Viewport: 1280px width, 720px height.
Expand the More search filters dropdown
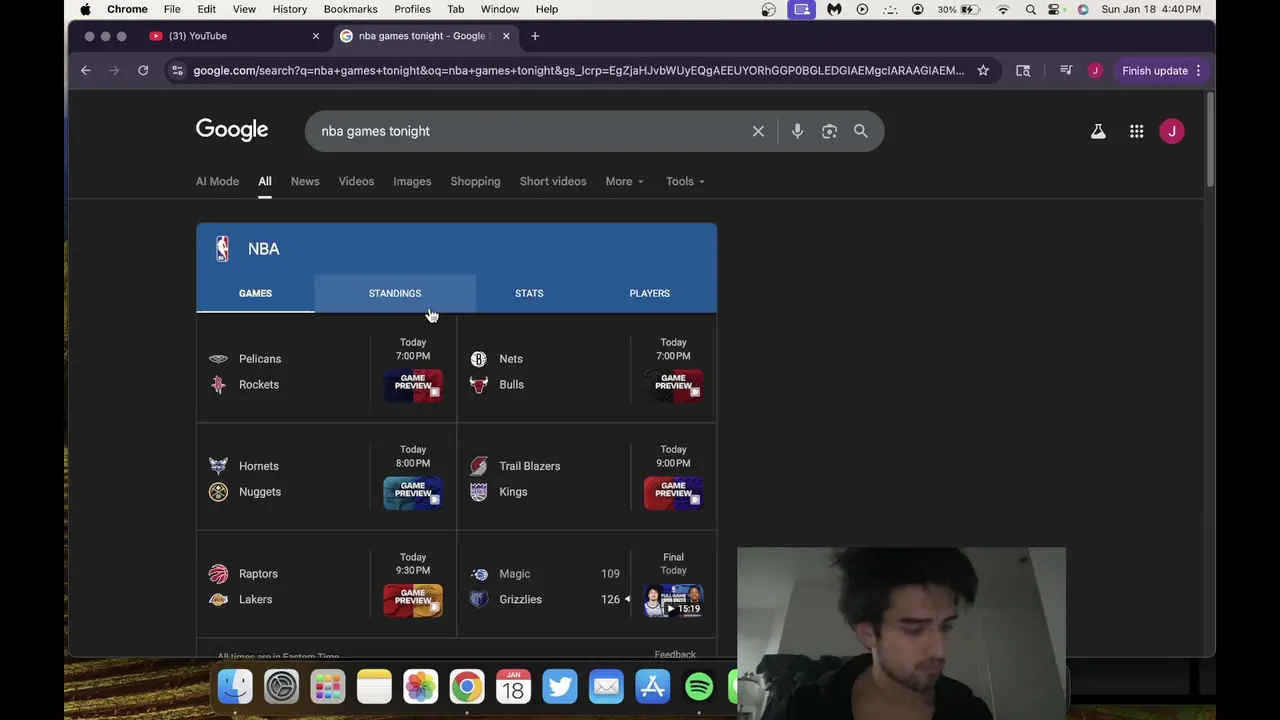[x=624, y=181]
